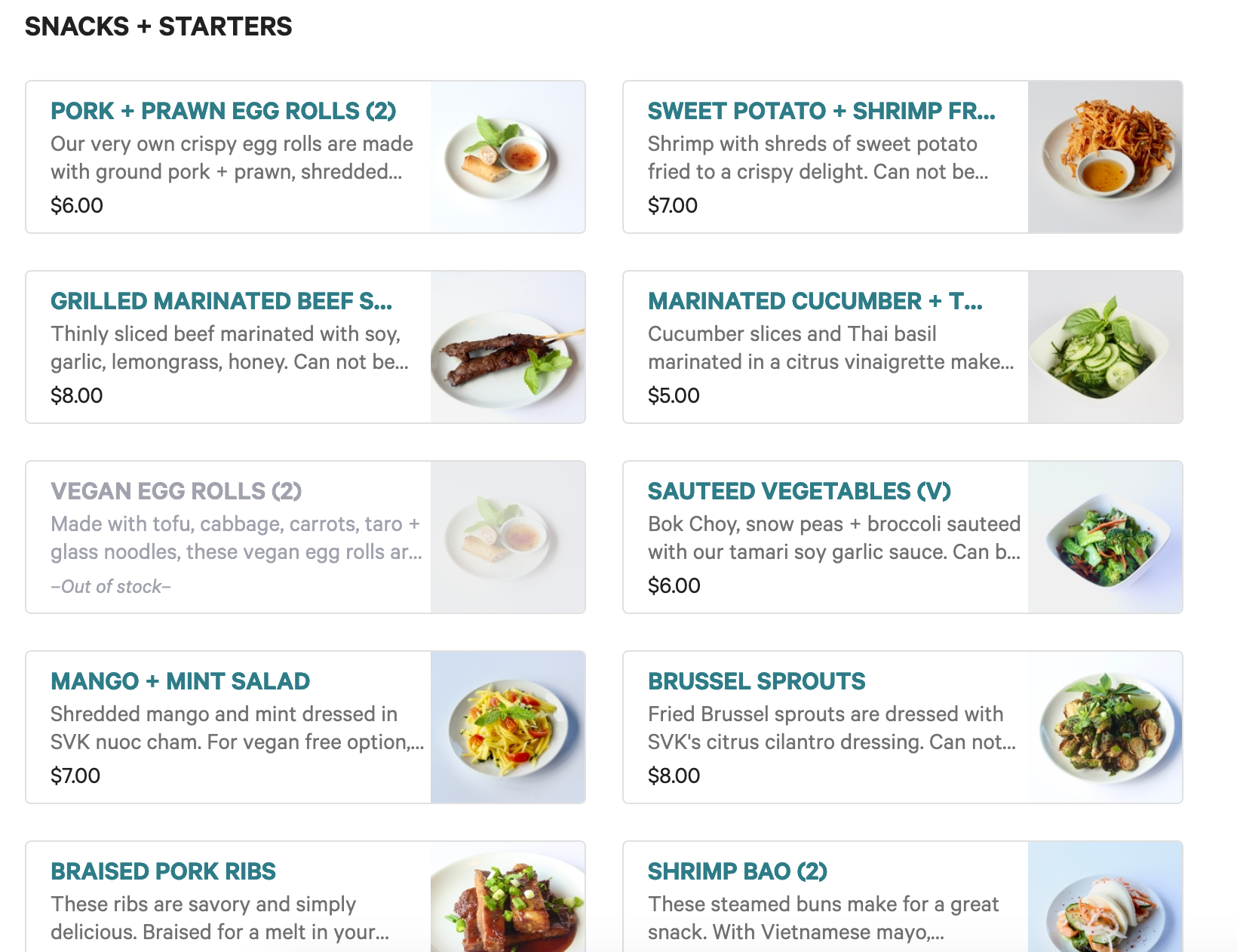
Task: Click the Mango + Mint Salad photo
Action: coord(508,727)
